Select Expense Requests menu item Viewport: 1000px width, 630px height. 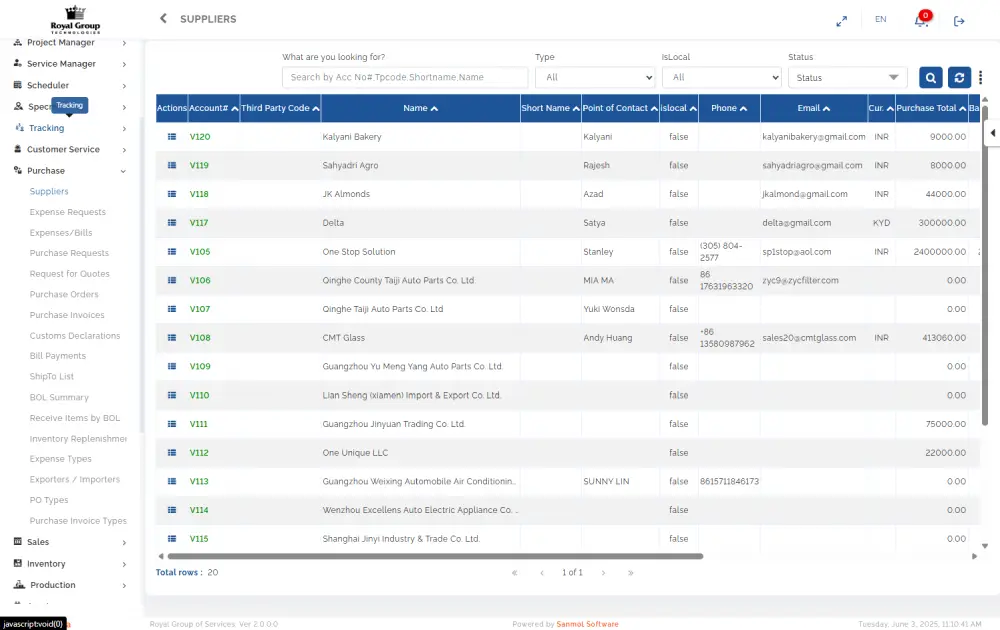coord(67,212)
